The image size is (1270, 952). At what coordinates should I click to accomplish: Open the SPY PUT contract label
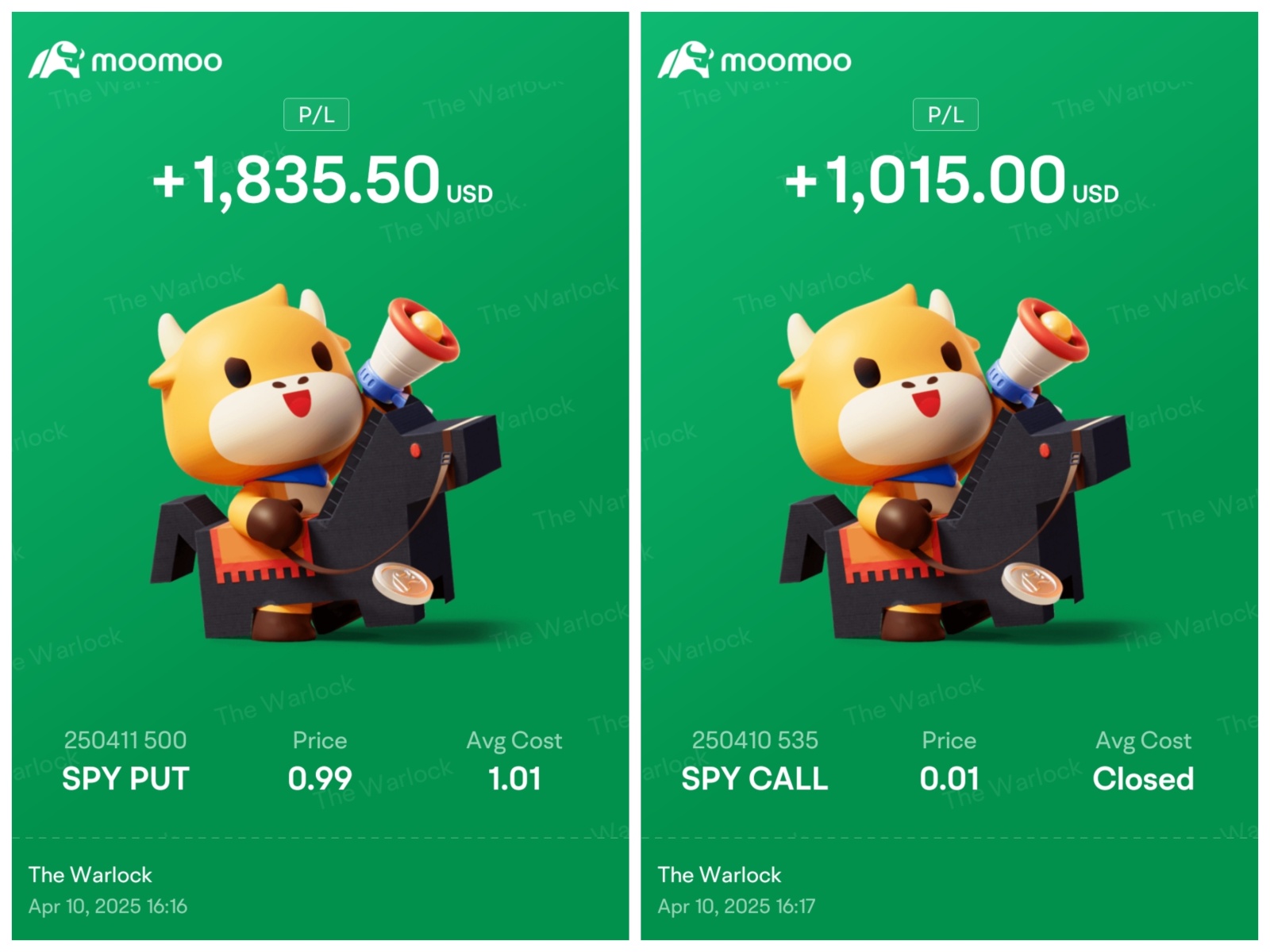pos(125,779)
